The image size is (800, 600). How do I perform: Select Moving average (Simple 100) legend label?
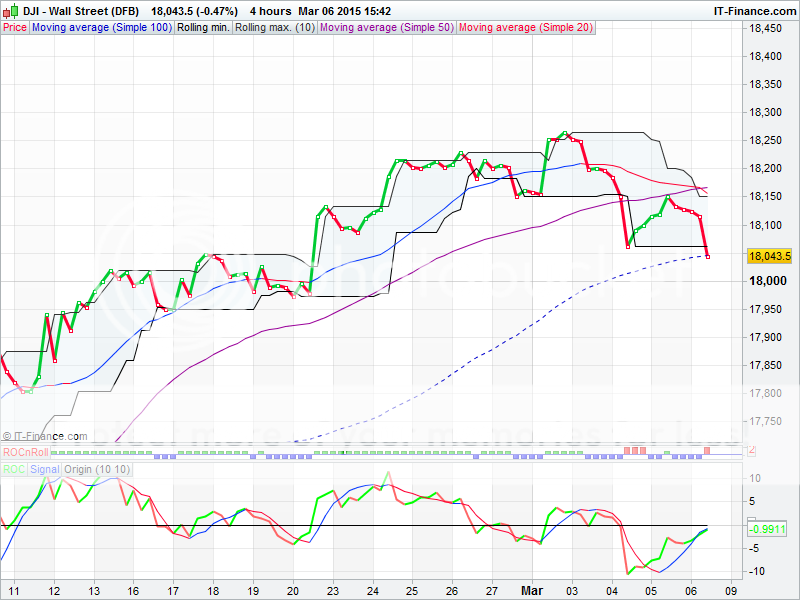tap(101, 28)
